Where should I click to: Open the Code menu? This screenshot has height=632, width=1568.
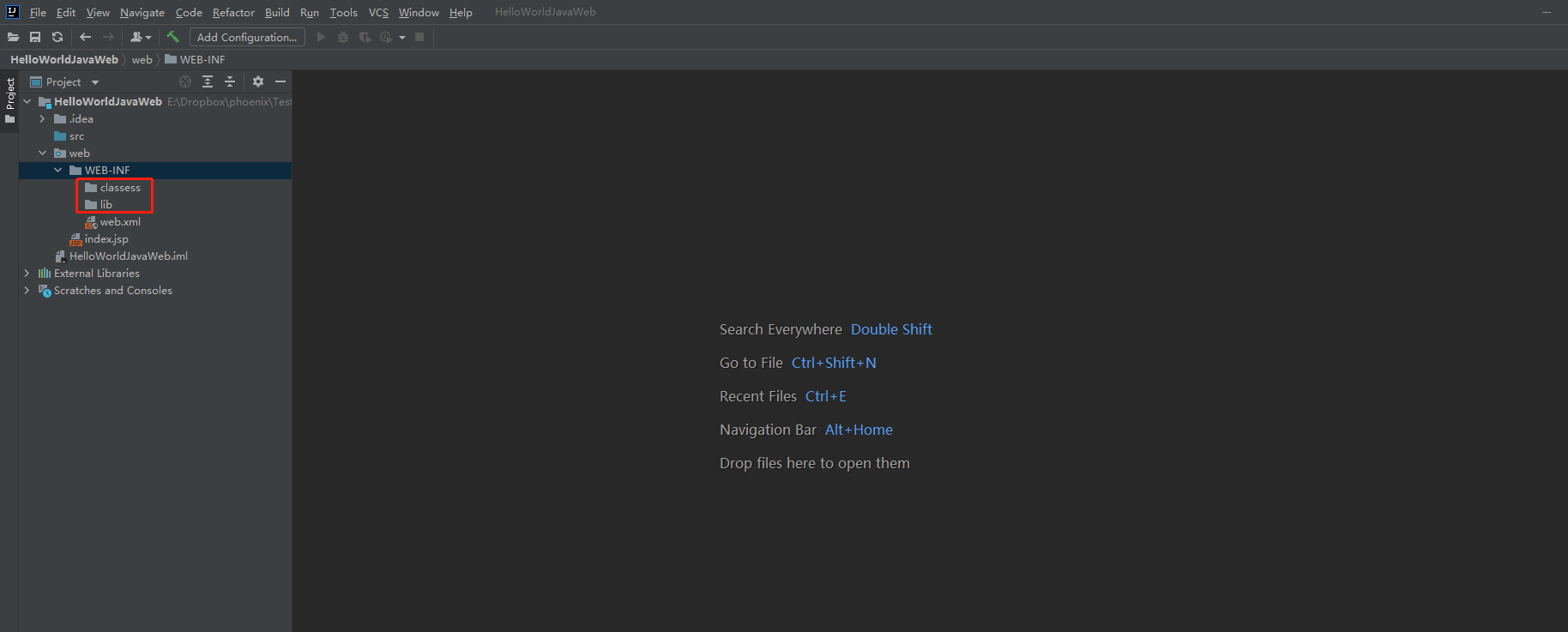189,12
